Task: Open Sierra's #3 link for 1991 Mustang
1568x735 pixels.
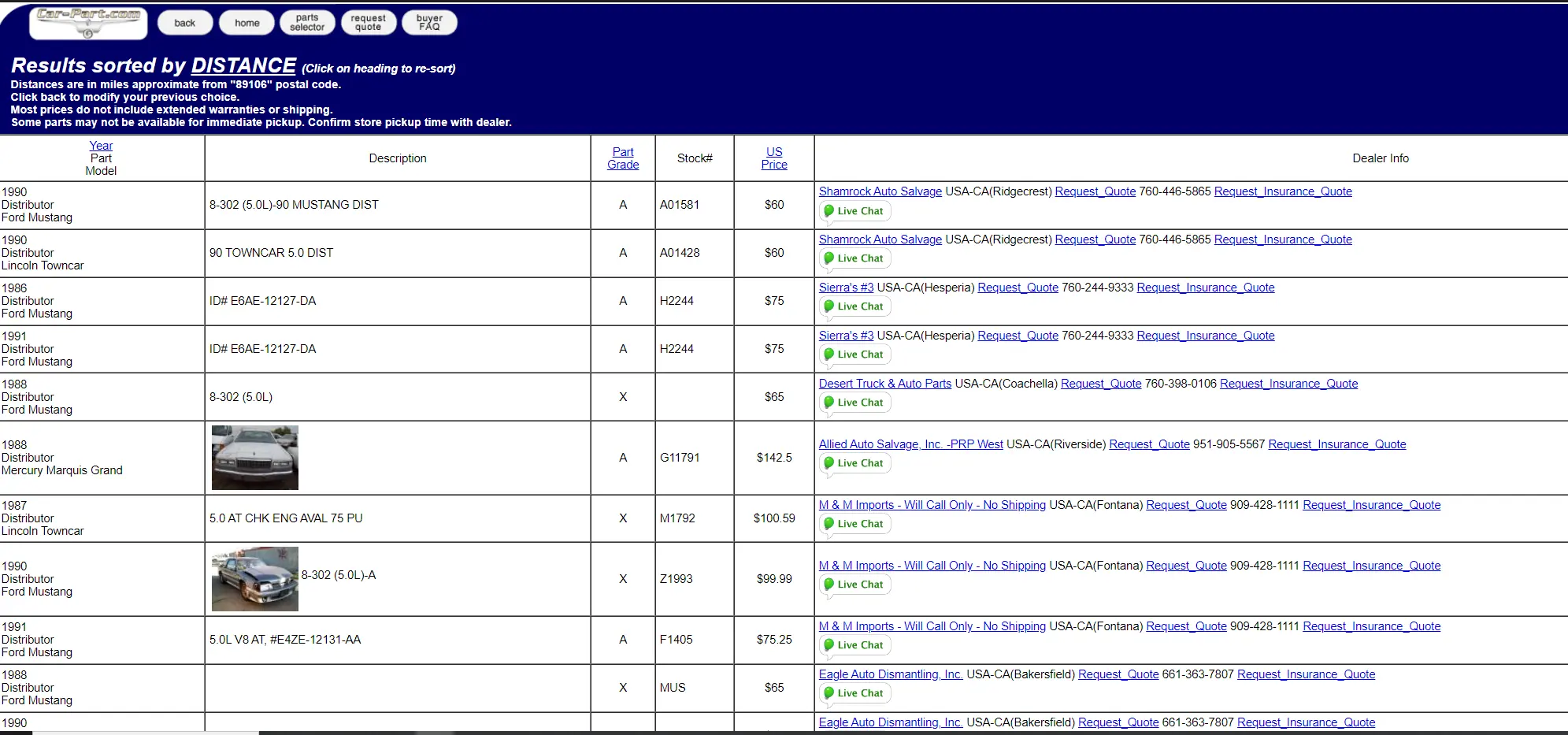Action: pyautogui.click(x=846, y=336)
